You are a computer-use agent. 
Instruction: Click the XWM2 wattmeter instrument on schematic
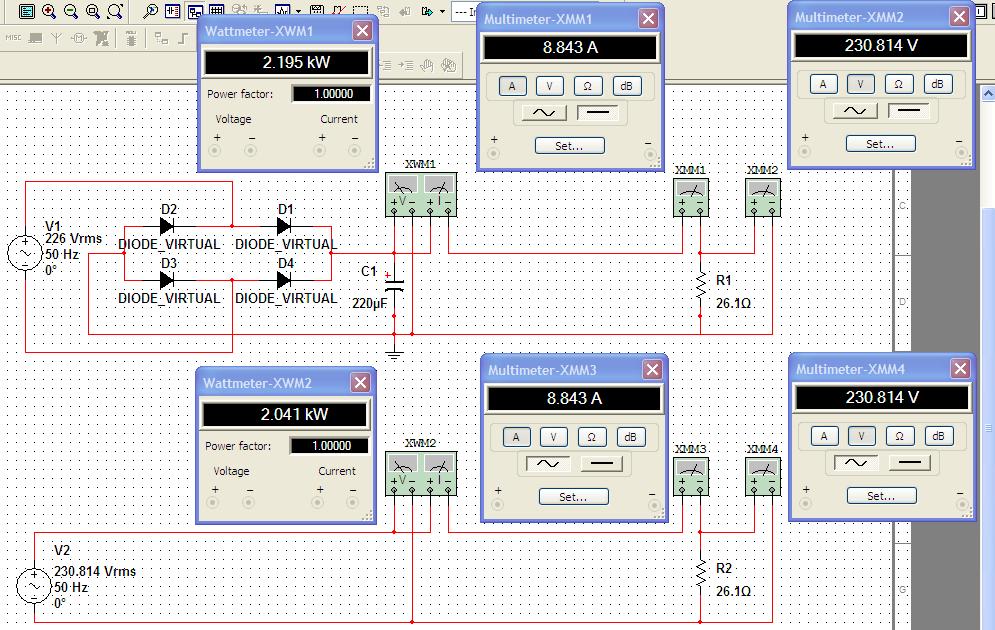tap(421, 473)
